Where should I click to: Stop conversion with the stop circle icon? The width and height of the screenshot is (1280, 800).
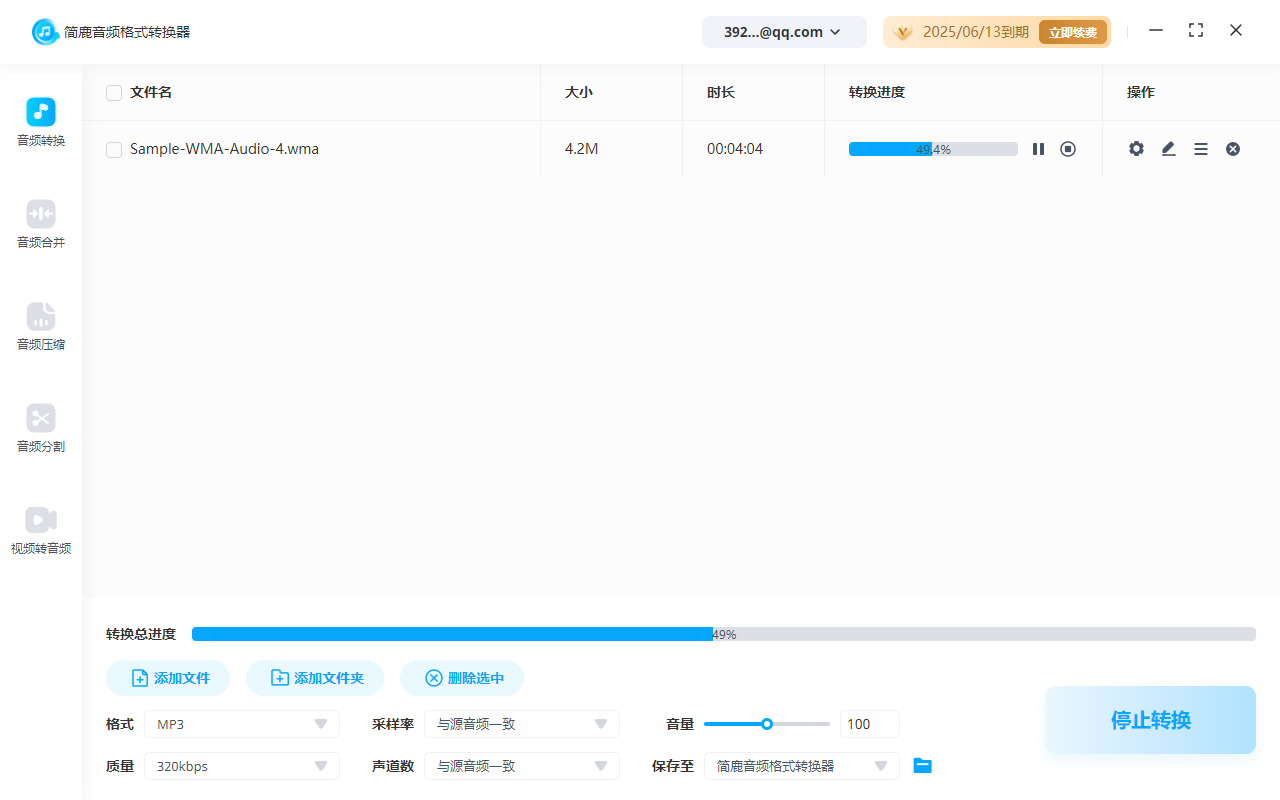pos(1068,148)
